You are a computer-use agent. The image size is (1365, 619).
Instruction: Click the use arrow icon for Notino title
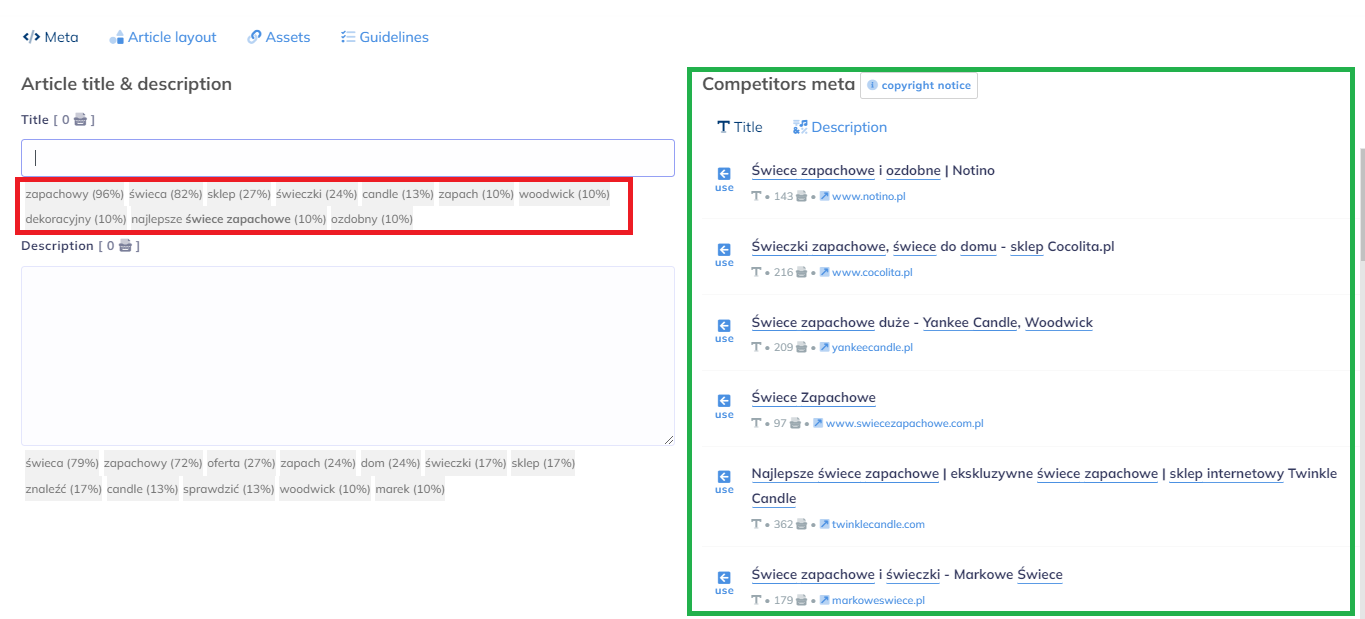click(724, 174)
